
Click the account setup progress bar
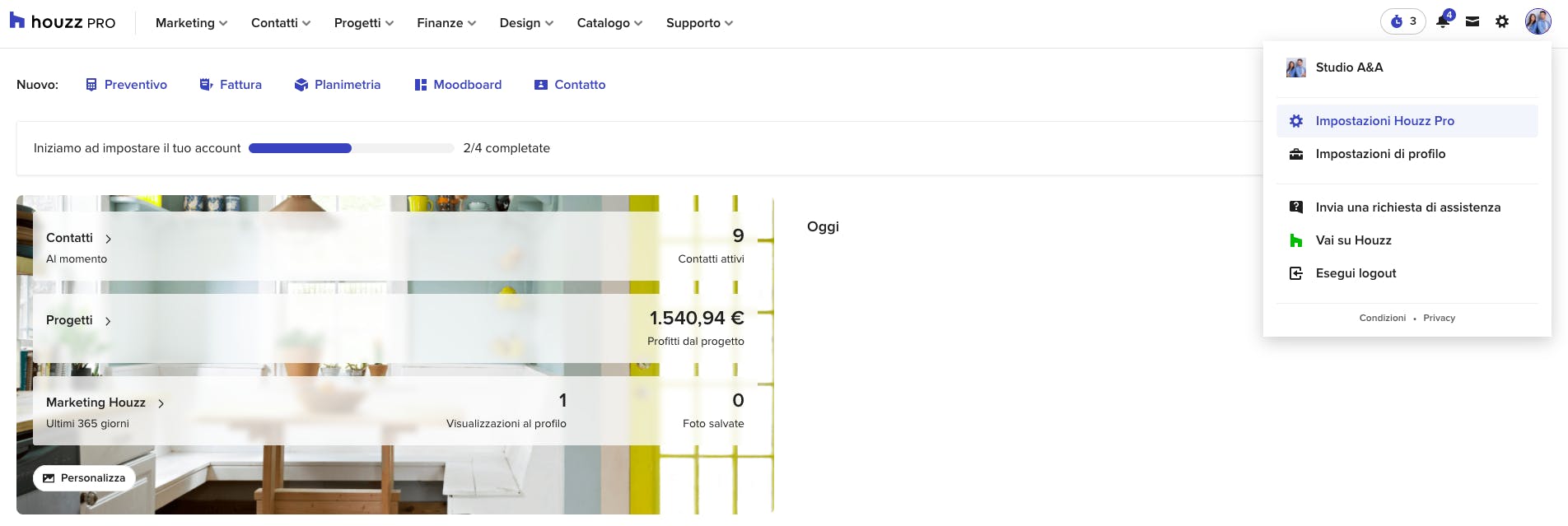point(351,148)
